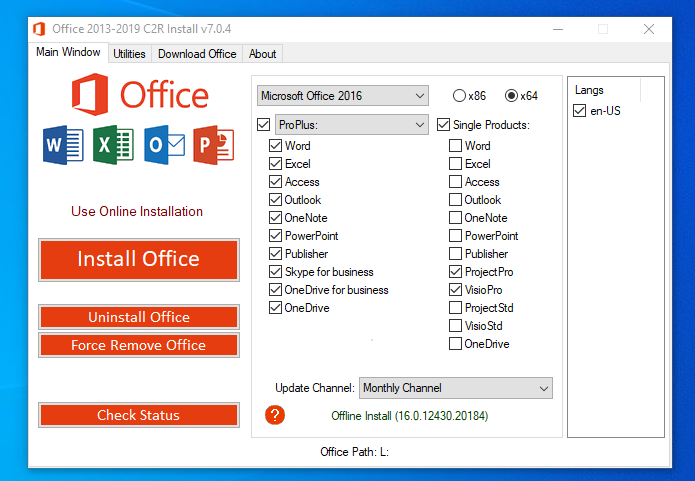This screenshot has width=695, height=481.
Task: Uncheck the VisioPro checkbox
Action: coord(455,289)
